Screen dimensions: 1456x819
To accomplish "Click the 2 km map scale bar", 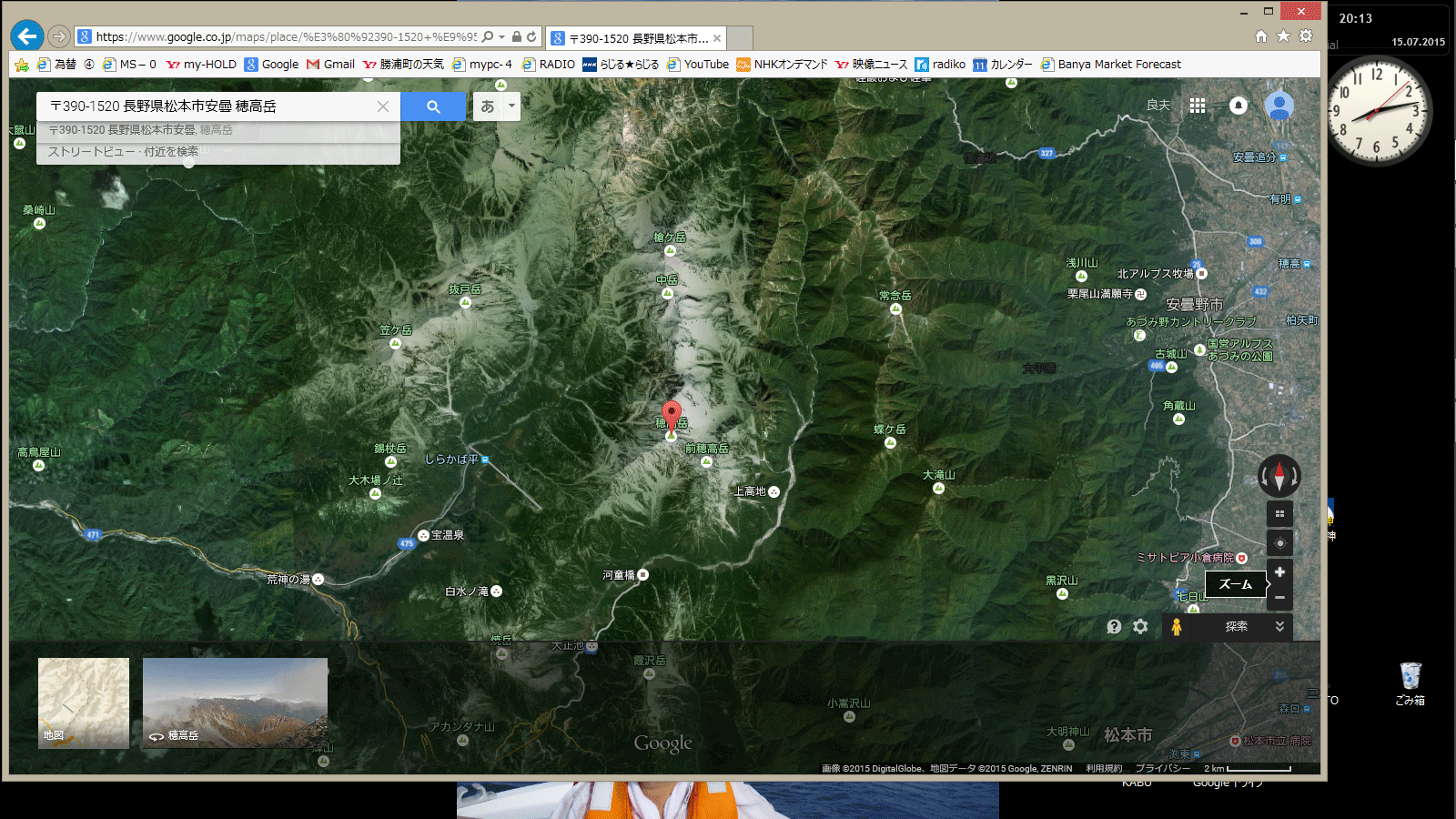I will point(1248,769).
